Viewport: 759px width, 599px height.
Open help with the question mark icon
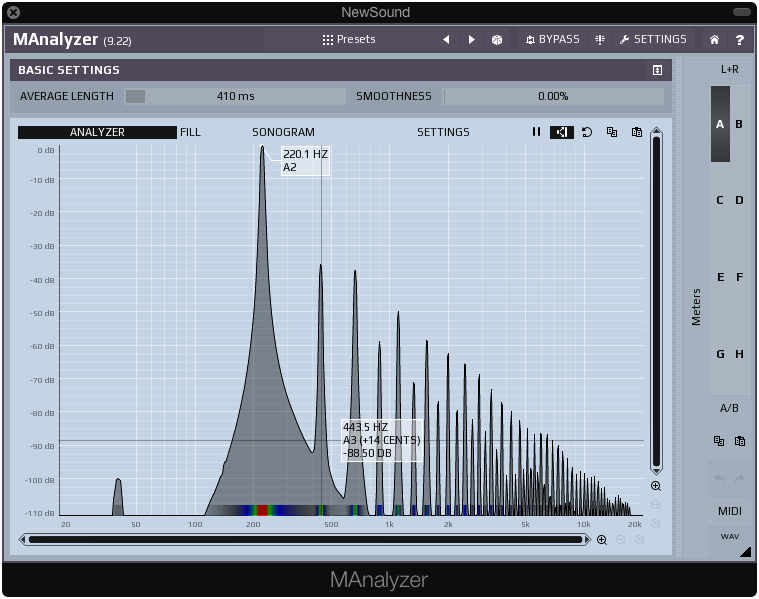click(739, 40)
